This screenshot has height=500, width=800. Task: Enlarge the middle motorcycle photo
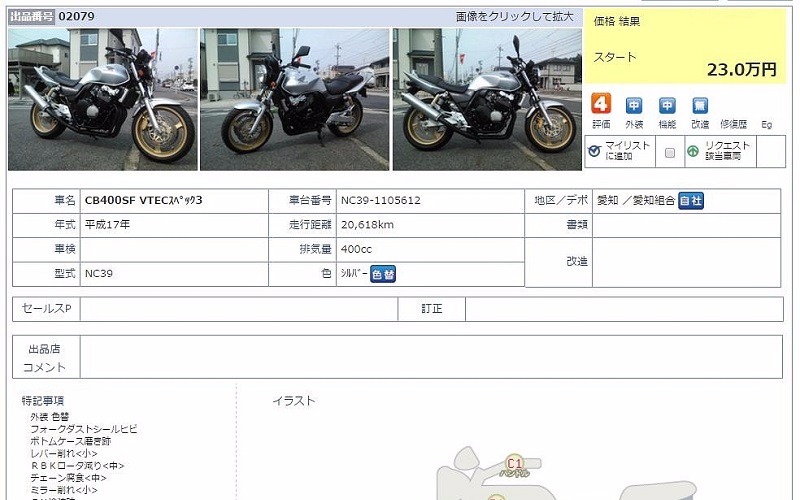pos(294,99)
